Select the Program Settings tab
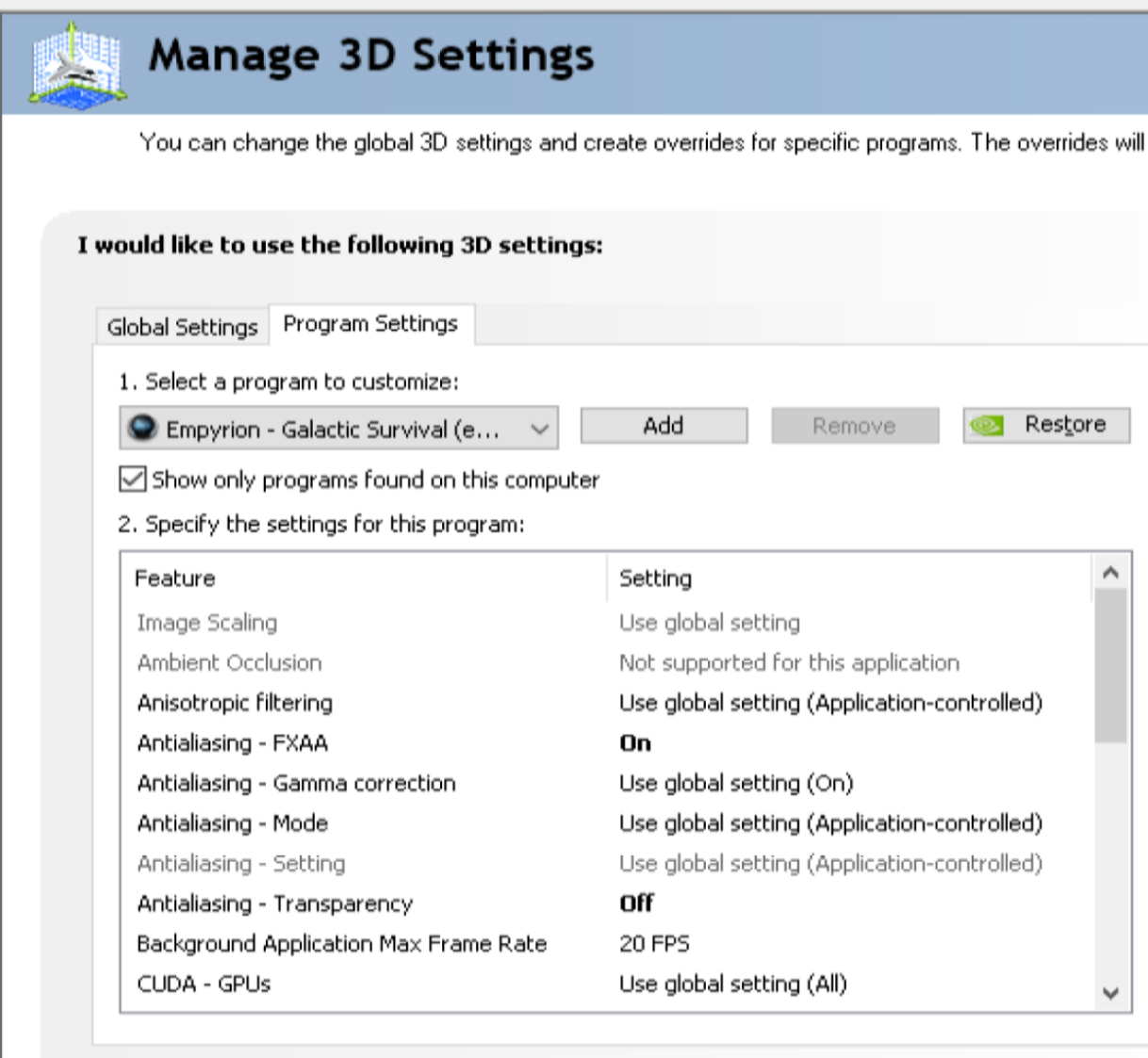The image size is (1148, 1058). pos(370,324)
